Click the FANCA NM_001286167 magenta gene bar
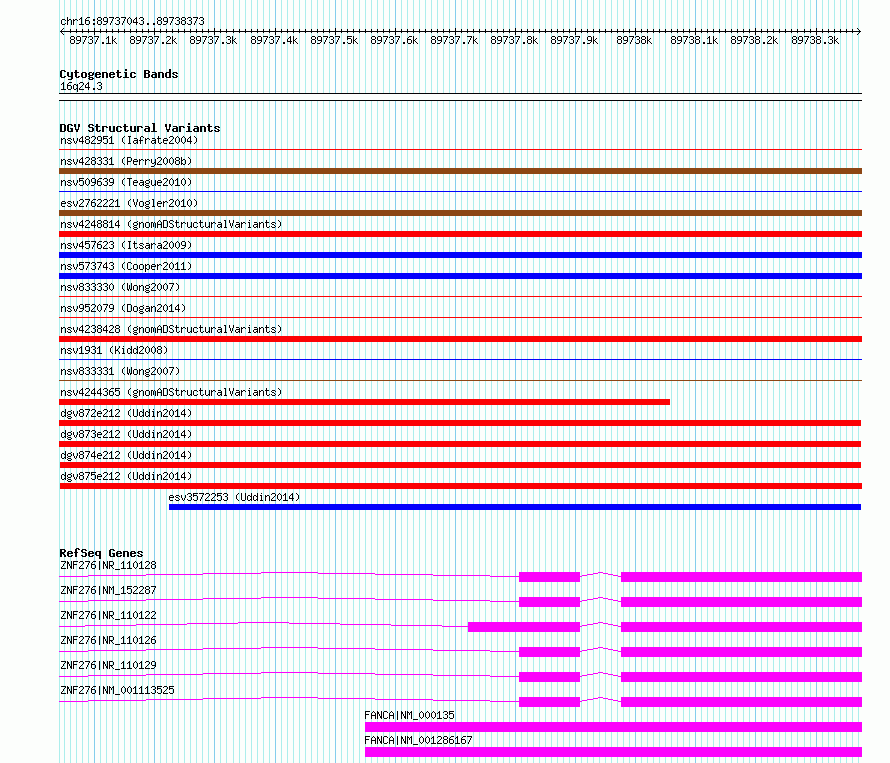The width and height of the screenshot is (890, 763). pos(614,752)
